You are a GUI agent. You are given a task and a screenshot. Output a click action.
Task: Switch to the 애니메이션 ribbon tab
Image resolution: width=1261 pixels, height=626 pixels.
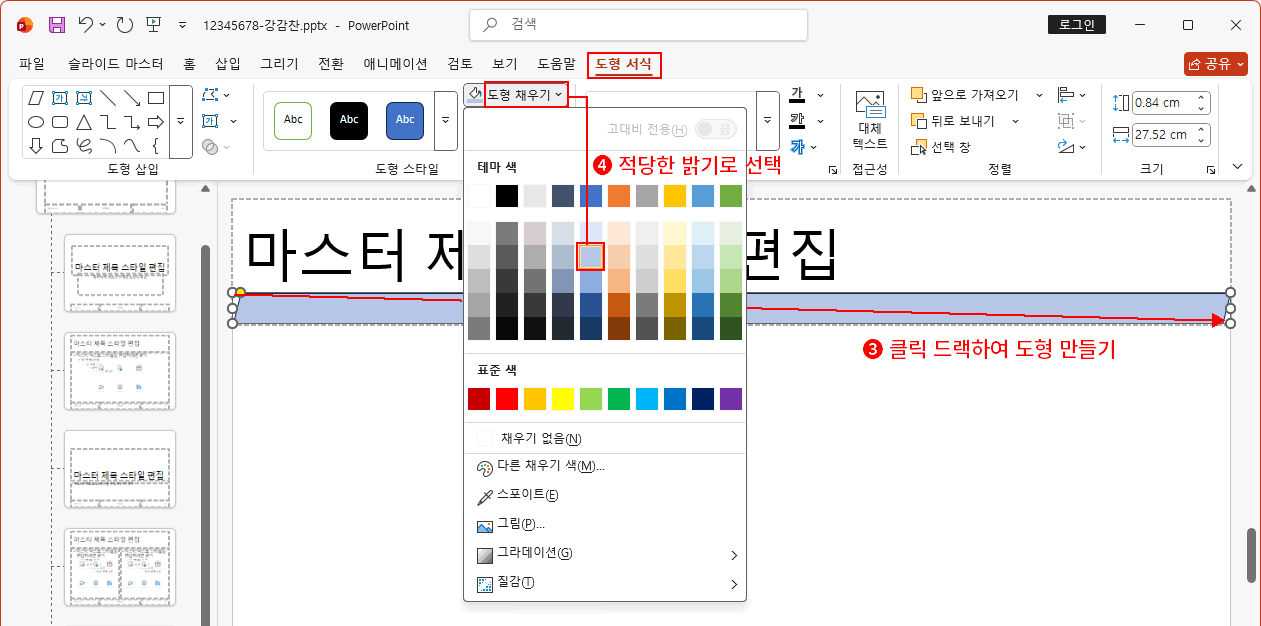coord(391,63)
